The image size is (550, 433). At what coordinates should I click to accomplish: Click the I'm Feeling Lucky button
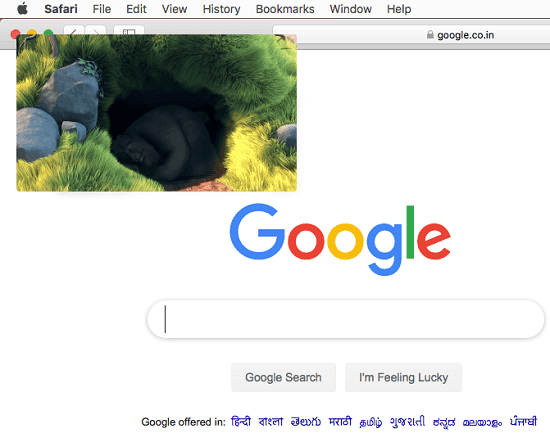point(403,377)
